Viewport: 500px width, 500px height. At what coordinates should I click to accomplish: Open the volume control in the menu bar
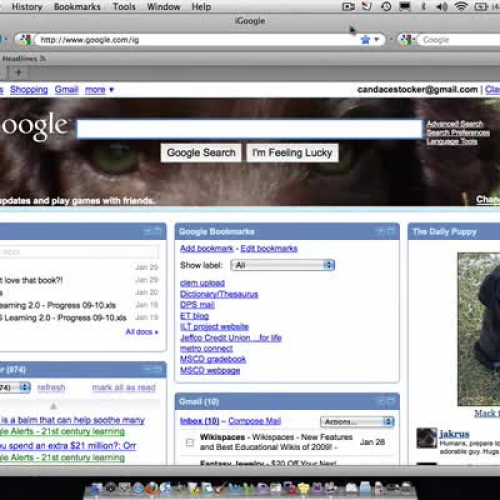pos(442,7)
